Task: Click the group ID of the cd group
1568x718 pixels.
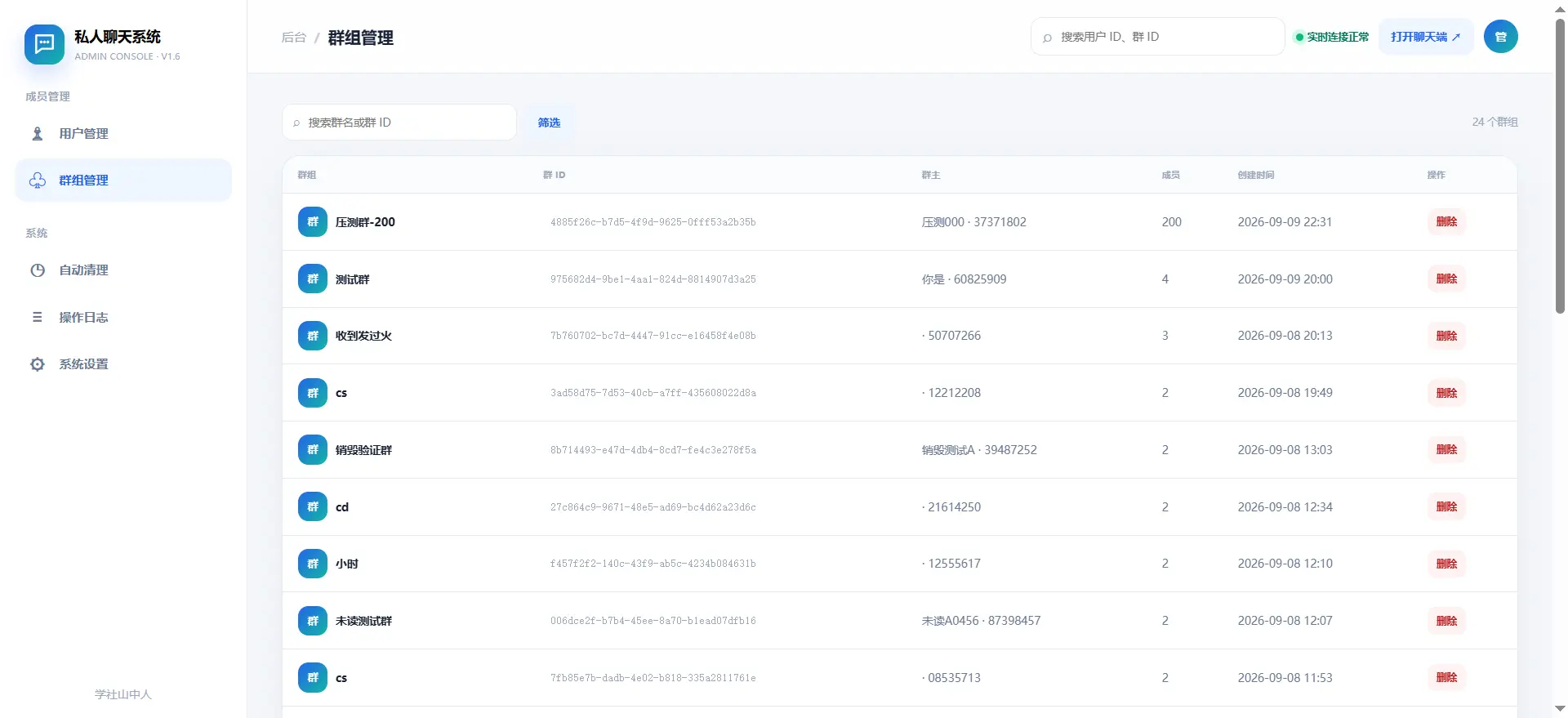Action: [653, 507]
